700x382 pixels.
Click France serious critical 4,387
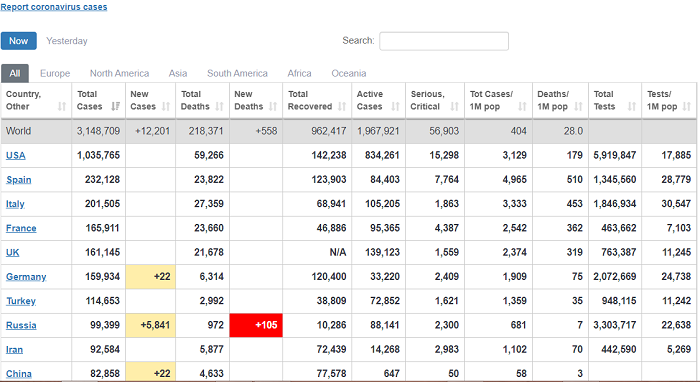pyautogui.click(x=446, y=228)
